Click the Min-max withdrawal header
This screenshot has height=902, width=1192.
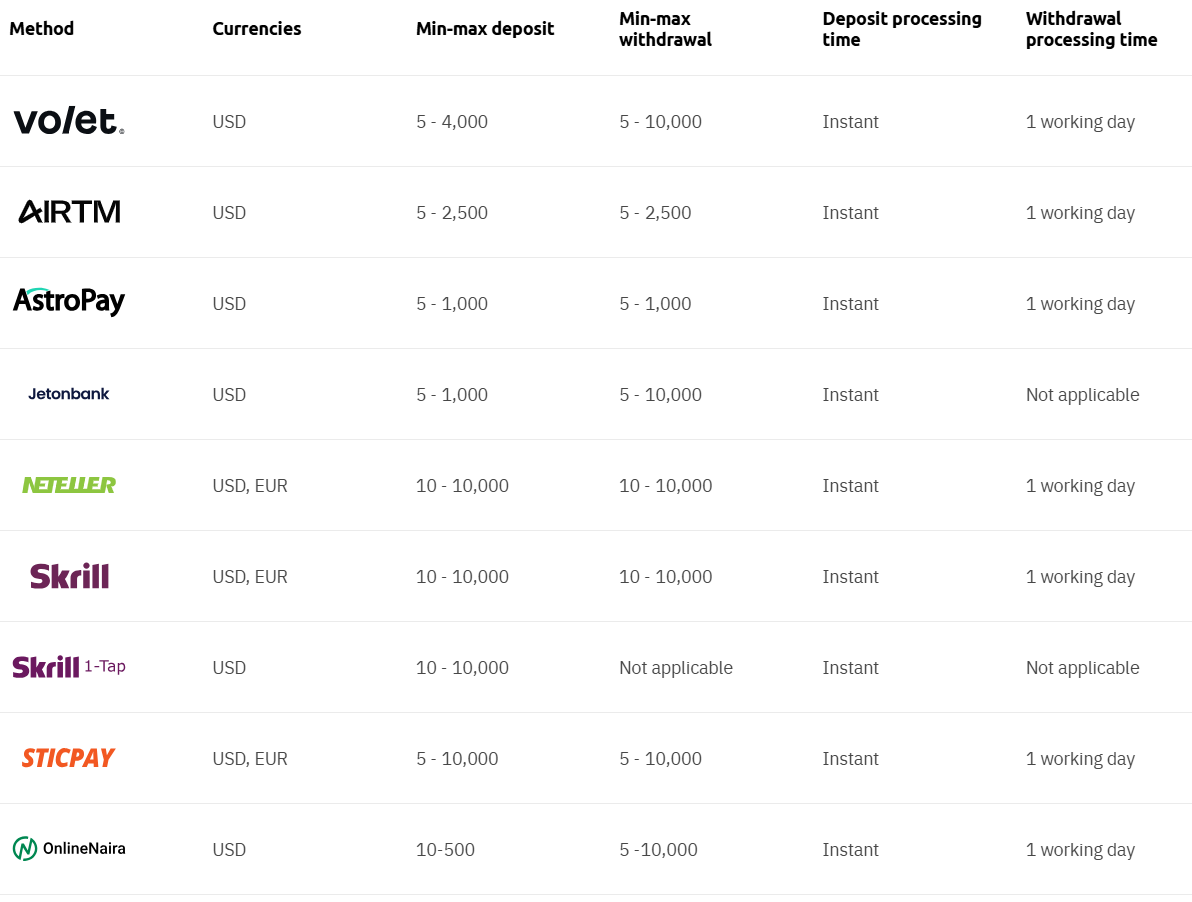(x=665, y=29)
